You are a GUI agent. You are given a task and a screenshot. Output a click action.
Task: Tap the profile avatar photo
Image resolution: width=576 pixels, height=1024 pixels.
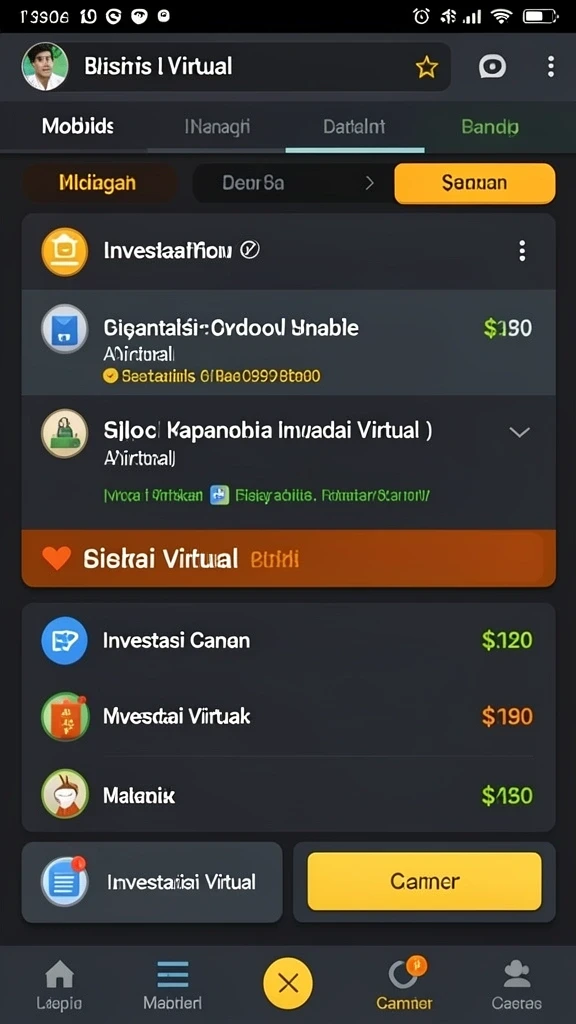(x=45, y=67)
